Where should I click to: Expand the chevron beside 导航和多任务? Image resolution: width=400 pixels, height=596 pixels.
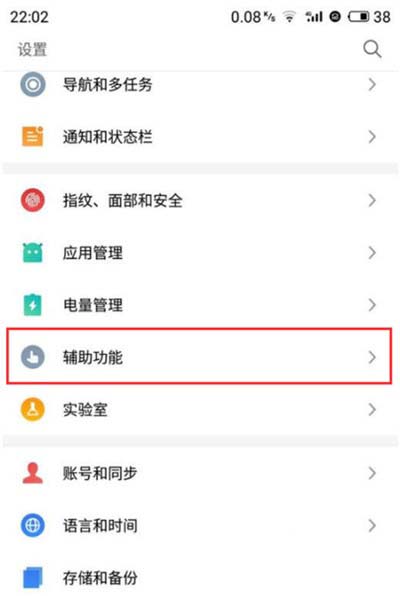[372, 84]
